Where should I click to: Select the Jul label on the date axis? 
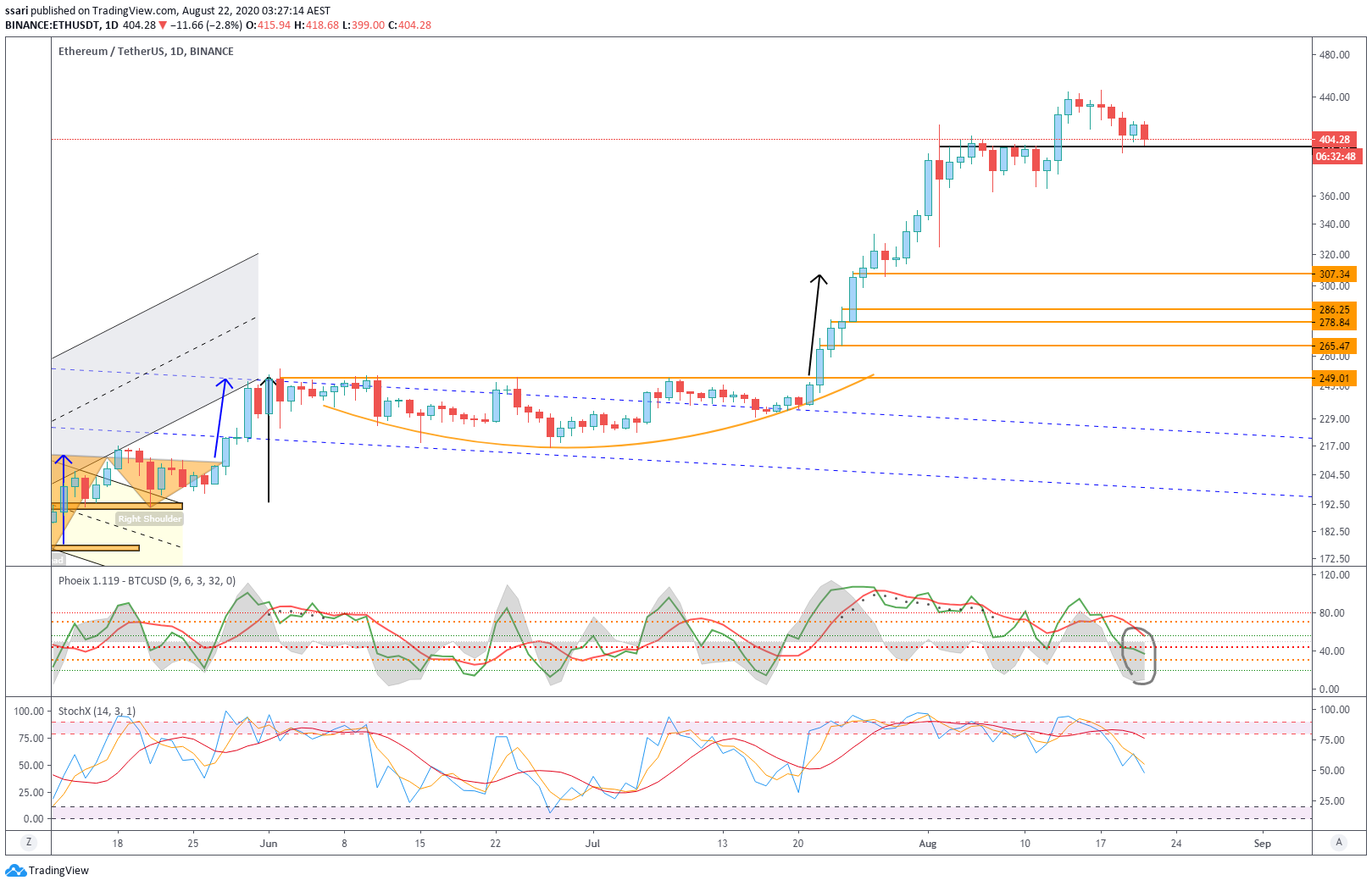pos(592,843)
